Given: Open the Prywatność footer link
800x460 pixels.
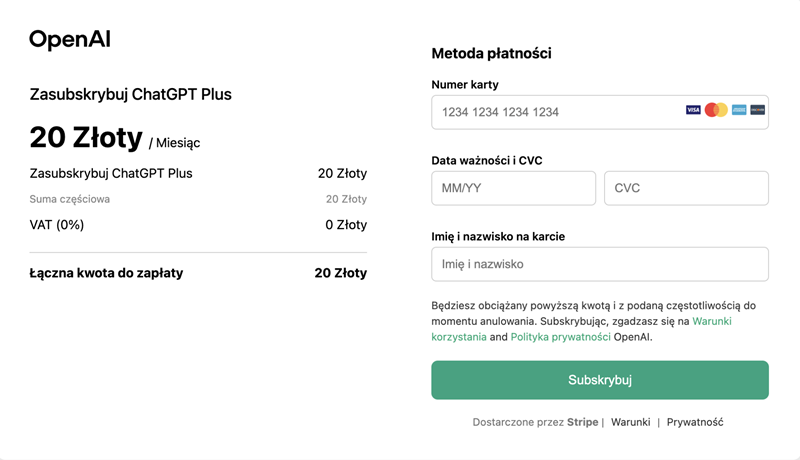Looking at the screenshot, I should [695, 422].
